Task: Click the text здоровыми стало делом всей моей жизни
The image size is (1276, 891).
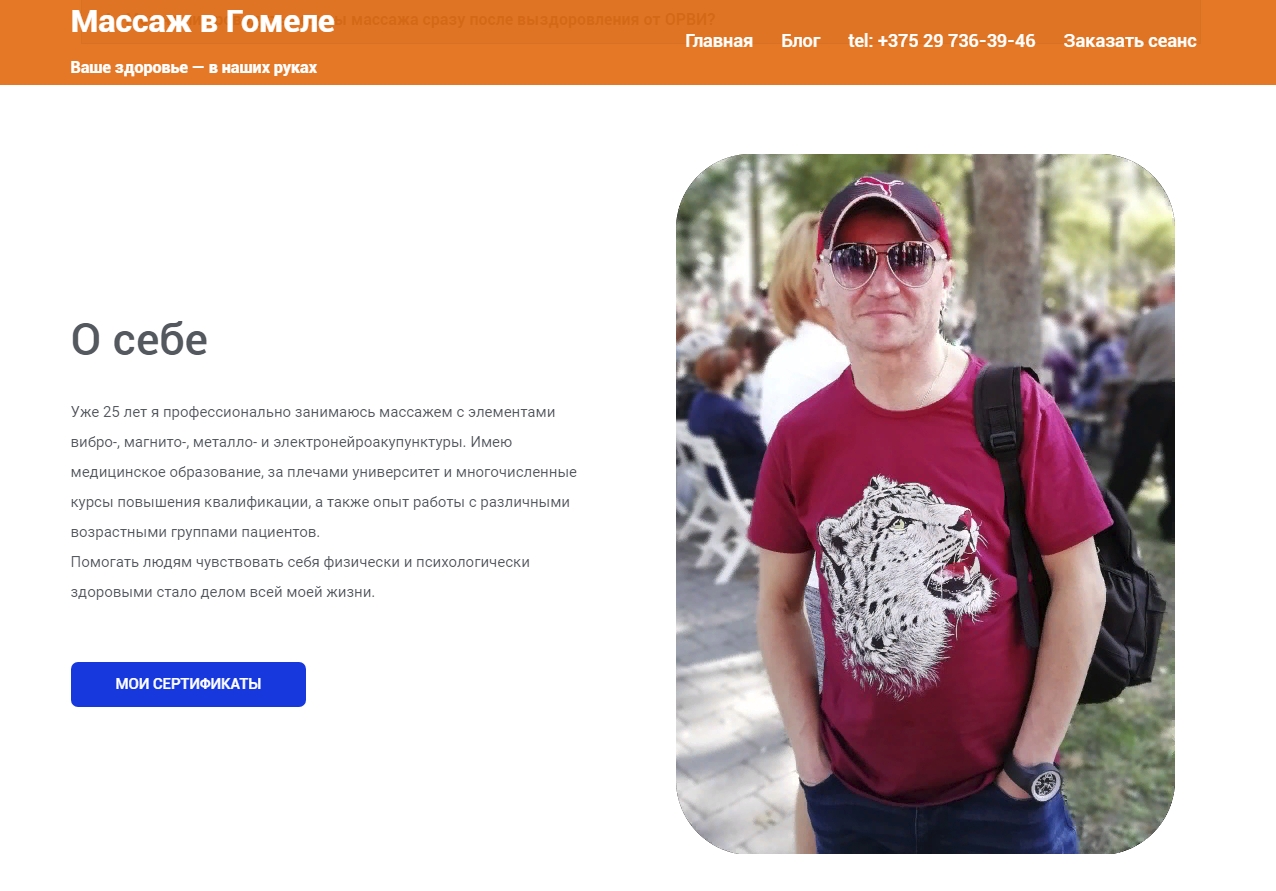Action: (x=223, y=592)
